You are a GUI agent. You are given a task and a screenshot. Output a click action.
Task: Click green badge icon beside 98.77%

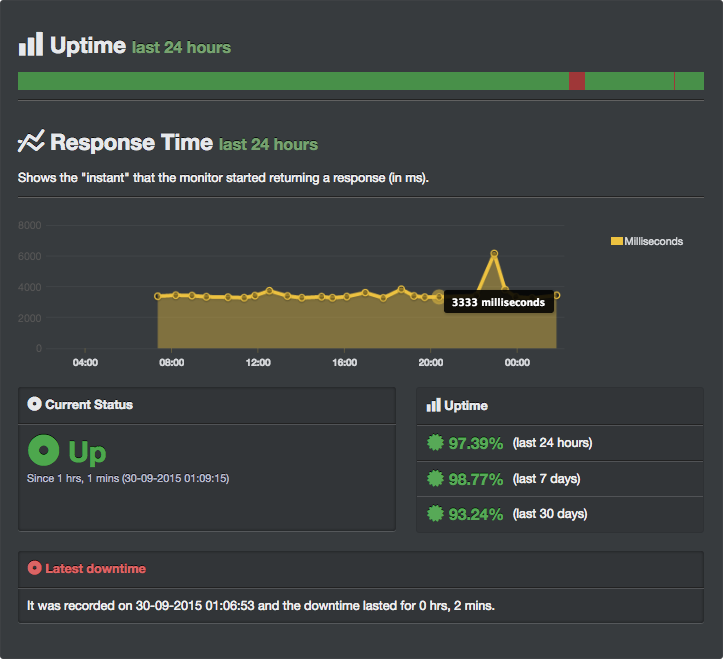[x=435, y=479]
